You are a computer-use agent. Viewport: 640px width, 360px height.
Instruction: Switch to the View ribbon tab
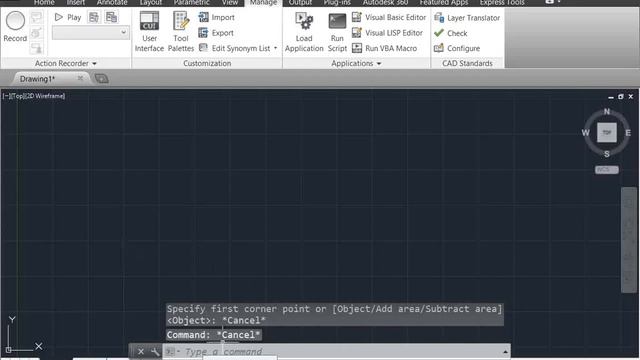[230, 2]
